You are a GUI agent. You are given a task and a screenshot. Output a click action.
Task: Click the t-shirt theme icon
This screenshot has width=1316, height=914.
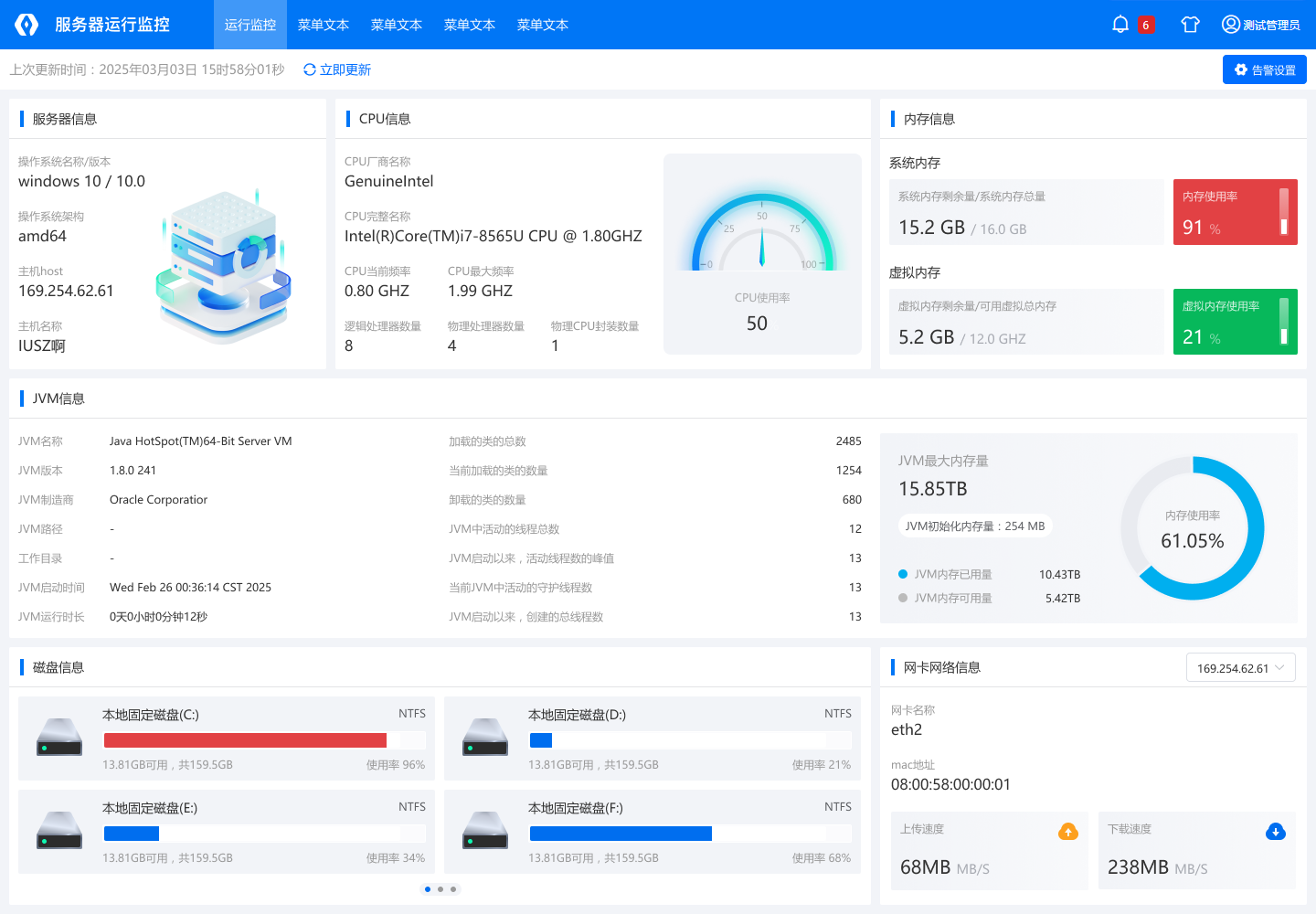point(1190,25)
